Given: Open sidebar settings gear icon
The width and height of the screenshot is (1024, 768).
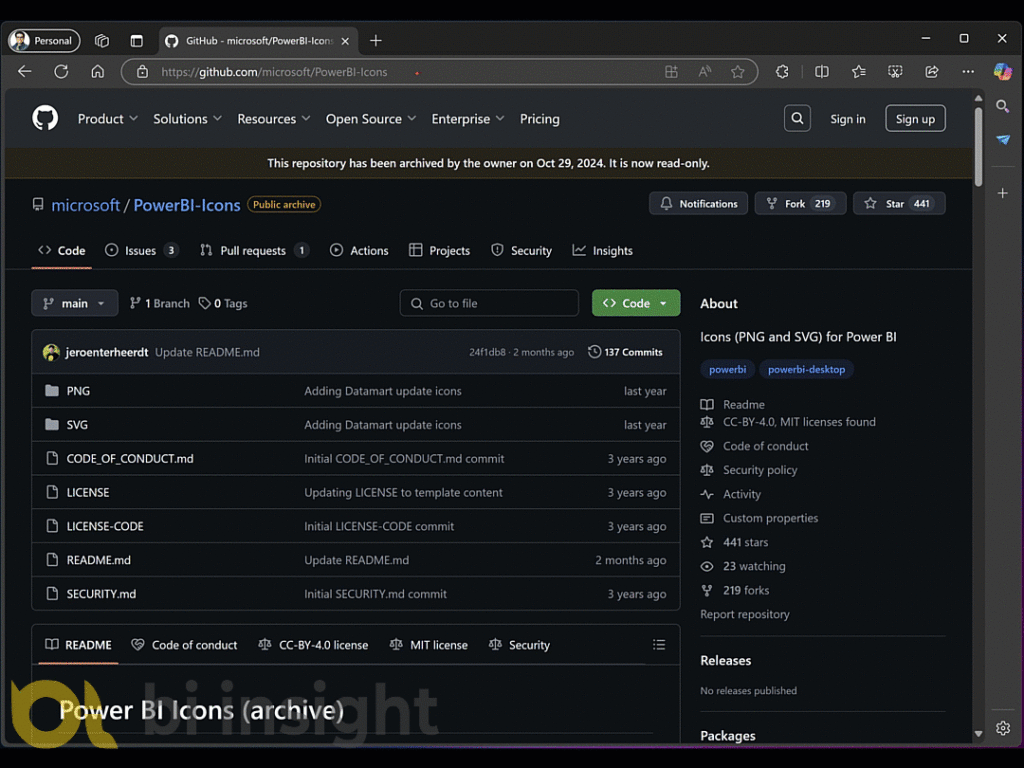Looking at the screenshot, I should point(1002,728).
